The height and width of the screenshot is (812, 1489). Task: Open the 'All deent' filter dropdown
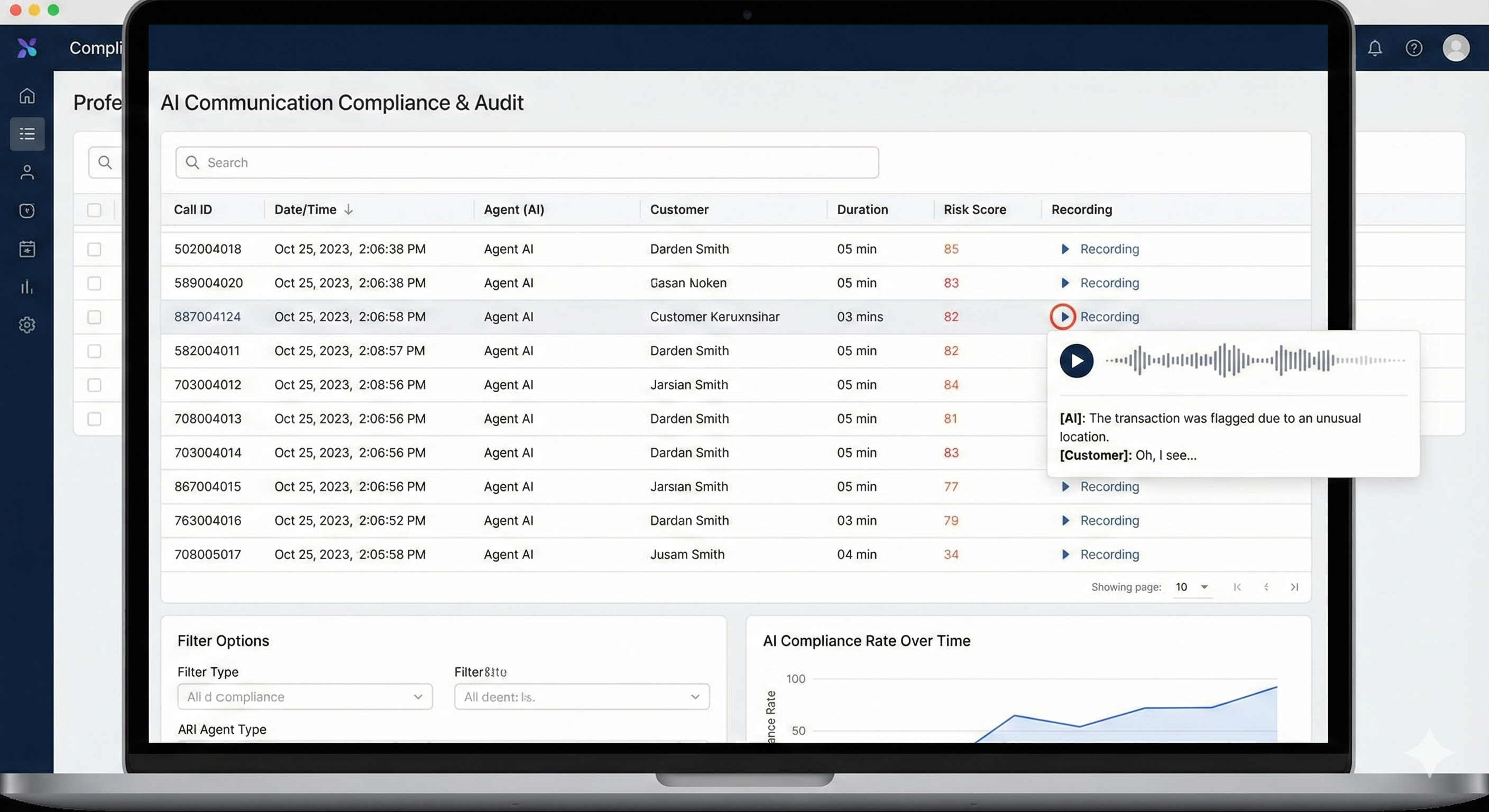pos(582,697)
